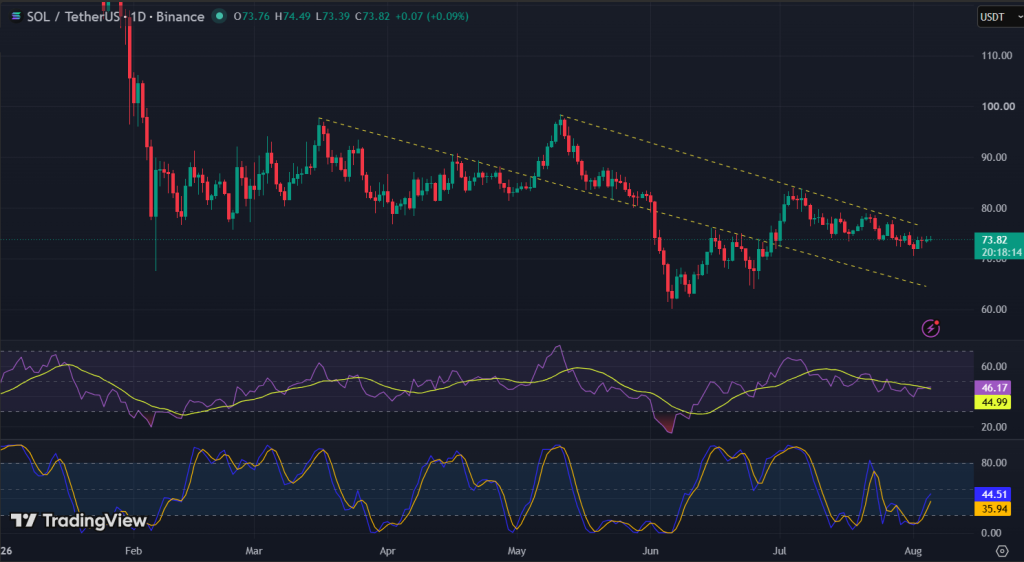Click the green market status dot
The width and height of the screenshot is (1024, 562).
tap(219, 16)
